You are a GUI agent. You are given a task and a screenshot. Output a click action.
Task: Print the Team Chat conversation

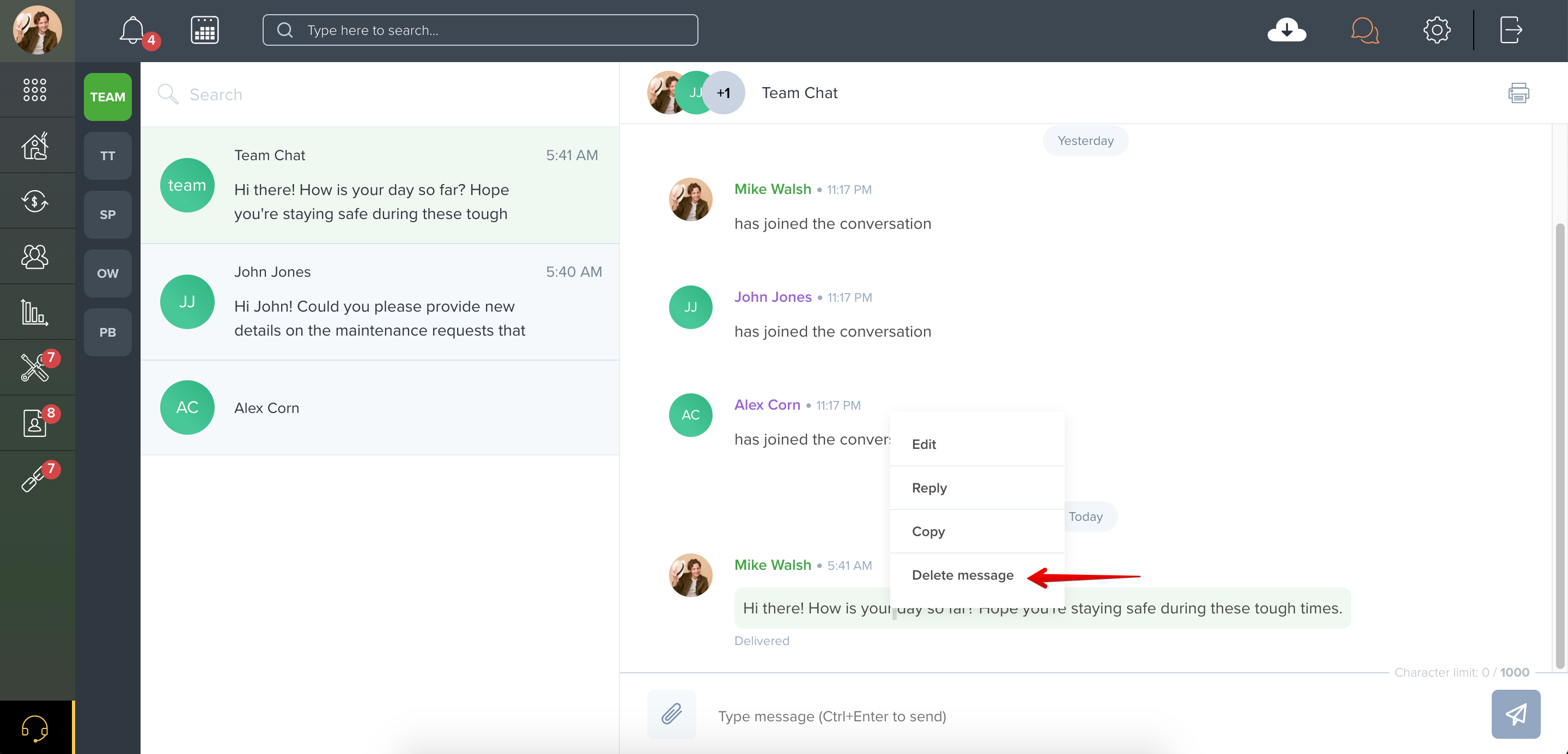pyautogui.click(x=1518, y=93)
